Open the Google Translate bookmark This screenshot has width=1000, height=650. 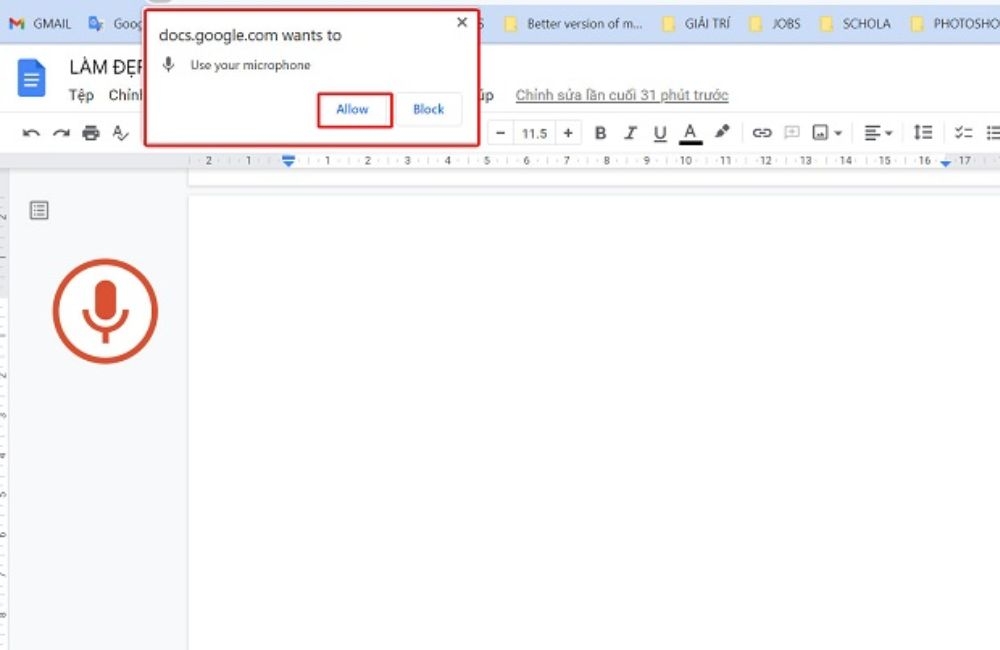pyautogui.click(x=115, y=24)
